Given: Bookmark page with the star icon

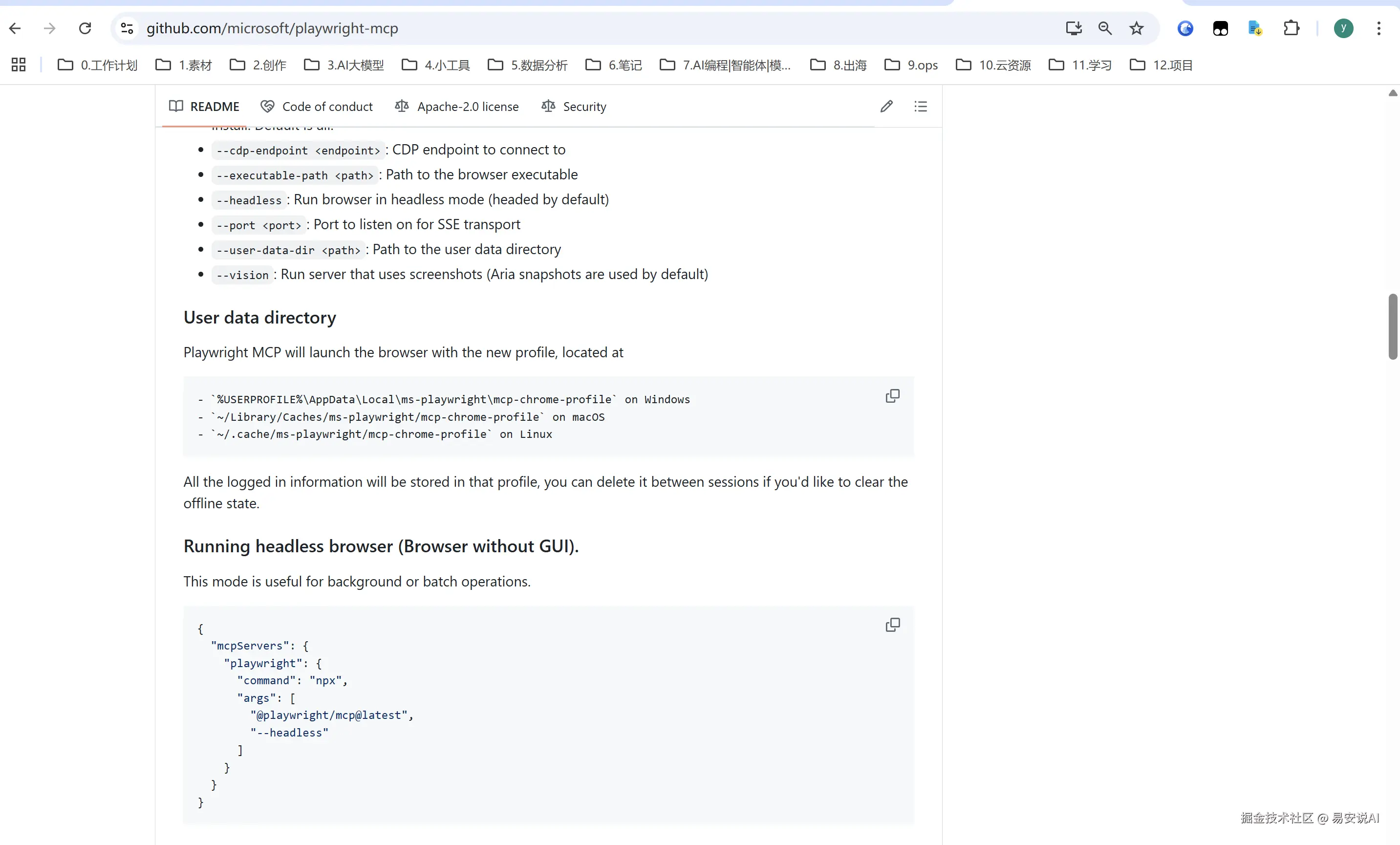Looking at the screenshot, I should pyautogui.click(x=1136, y=28).
